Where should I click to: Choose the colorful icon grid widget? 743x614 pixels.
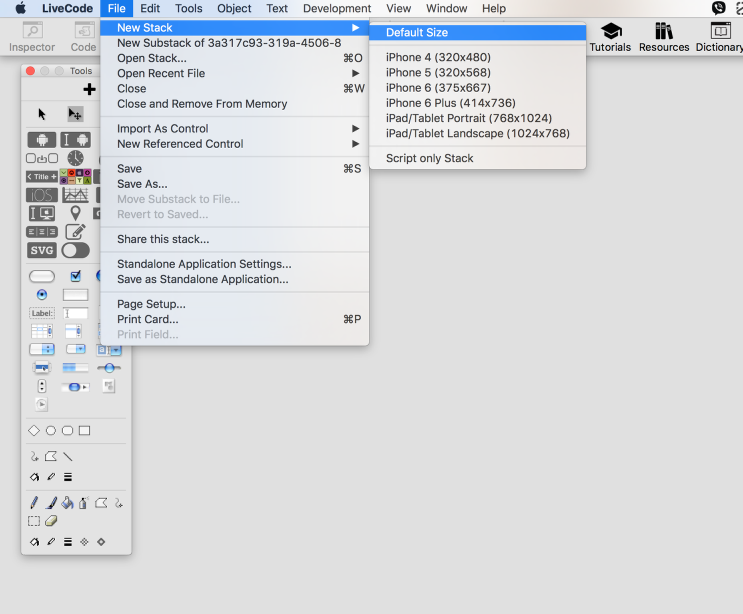[x=75, y=177]
